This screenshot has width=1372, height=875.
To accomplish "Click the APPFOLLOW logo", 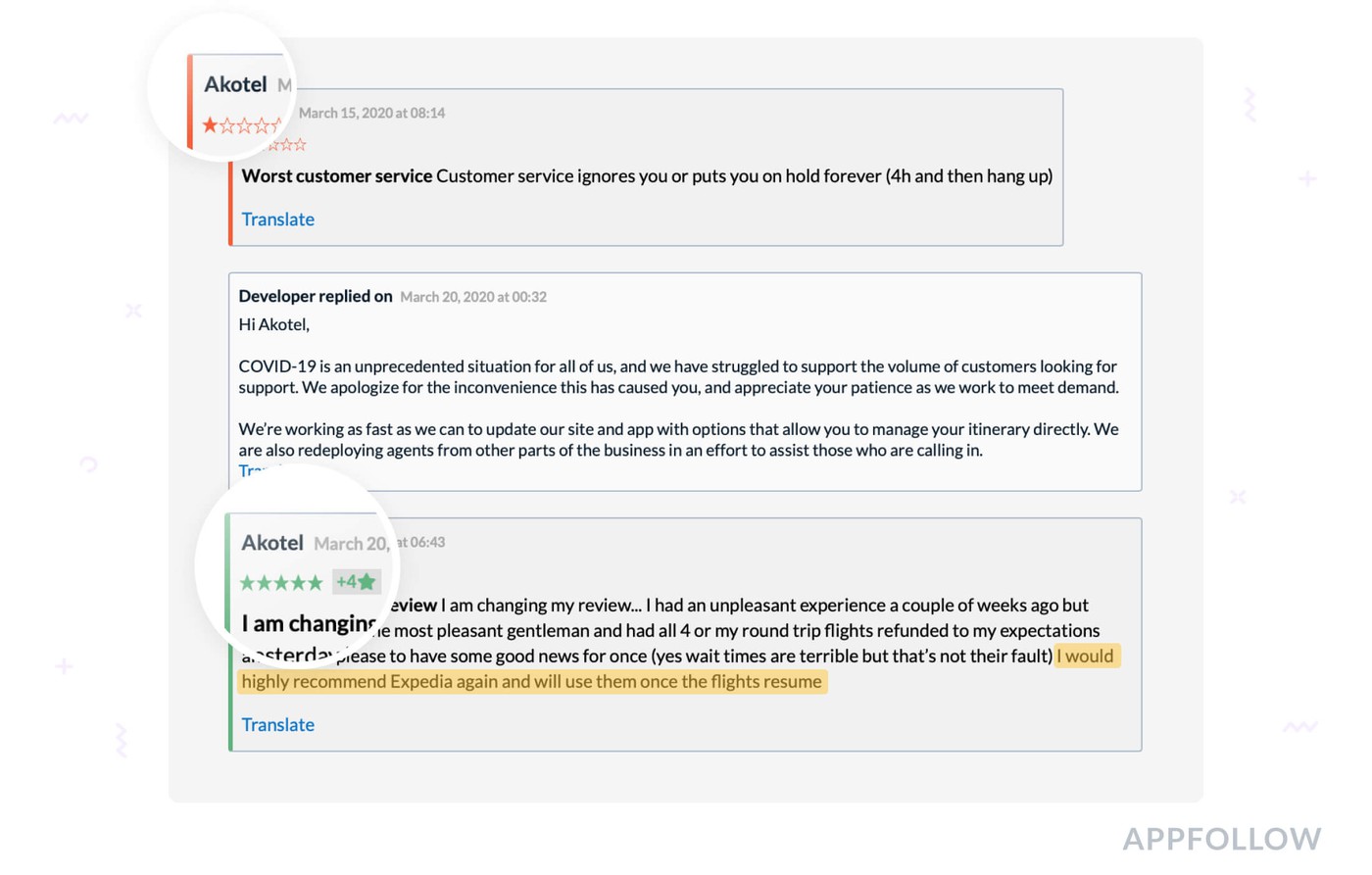I will click(x=1221, y=840).
